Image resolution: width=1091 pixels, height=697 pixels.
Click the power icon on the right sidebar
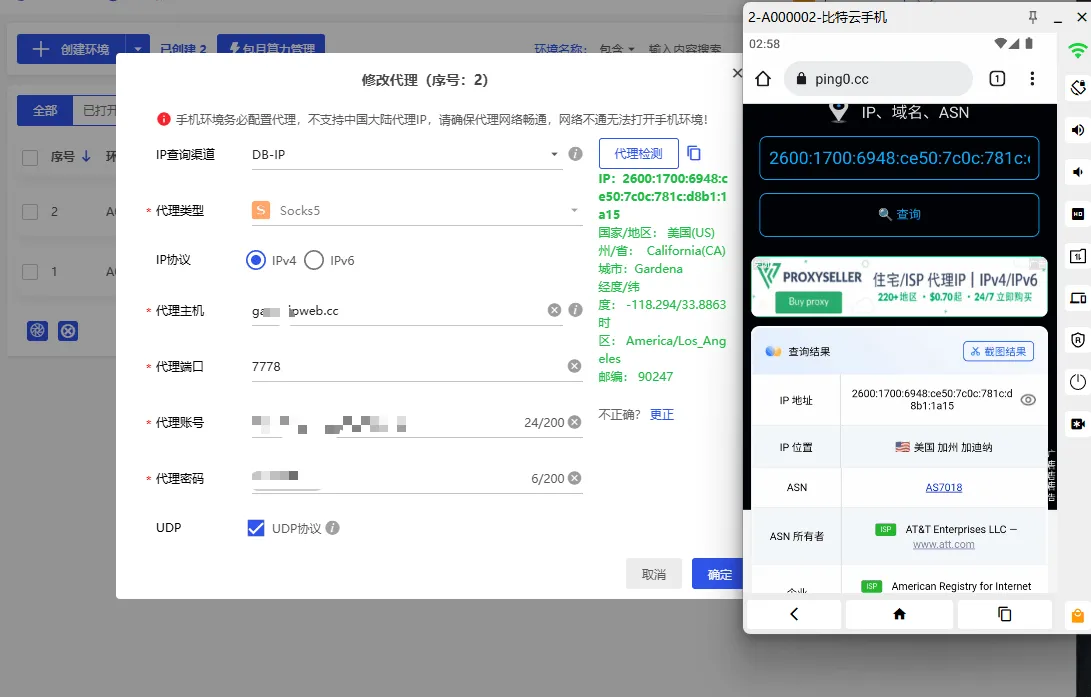(x=1077, y=381)
